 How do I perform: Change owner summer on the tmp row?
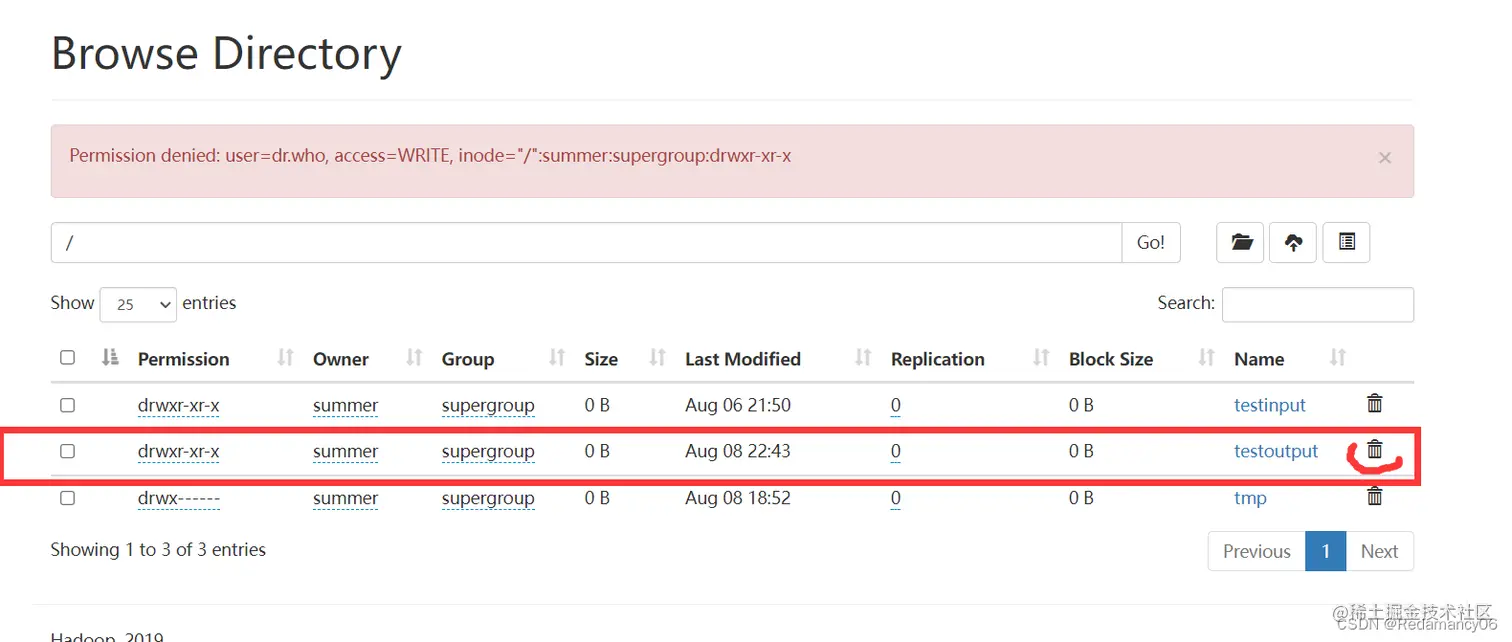pyautogui.click(x=345, y=498)
